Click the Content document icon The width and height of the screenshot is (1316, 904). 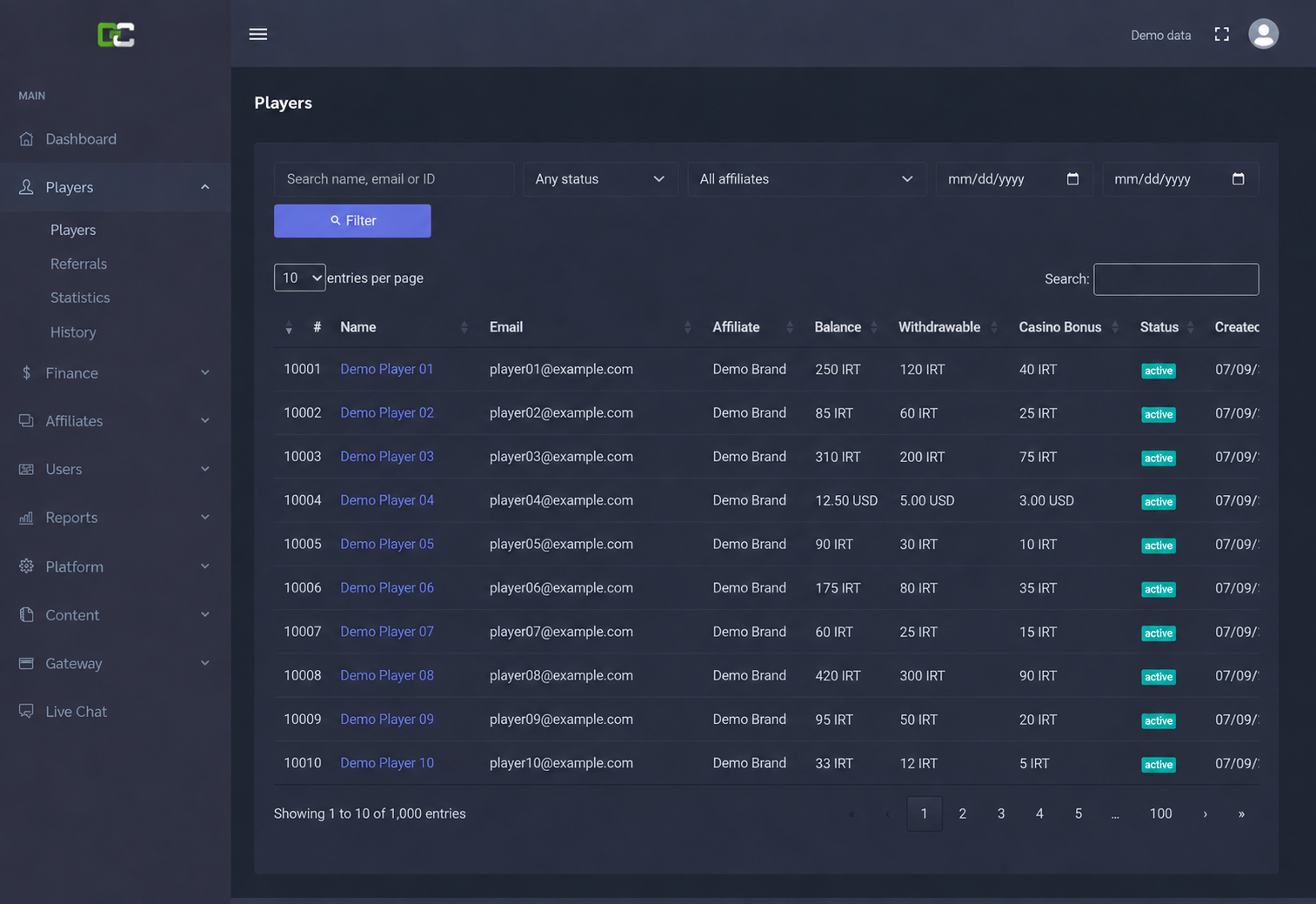[x=26, y=615]
